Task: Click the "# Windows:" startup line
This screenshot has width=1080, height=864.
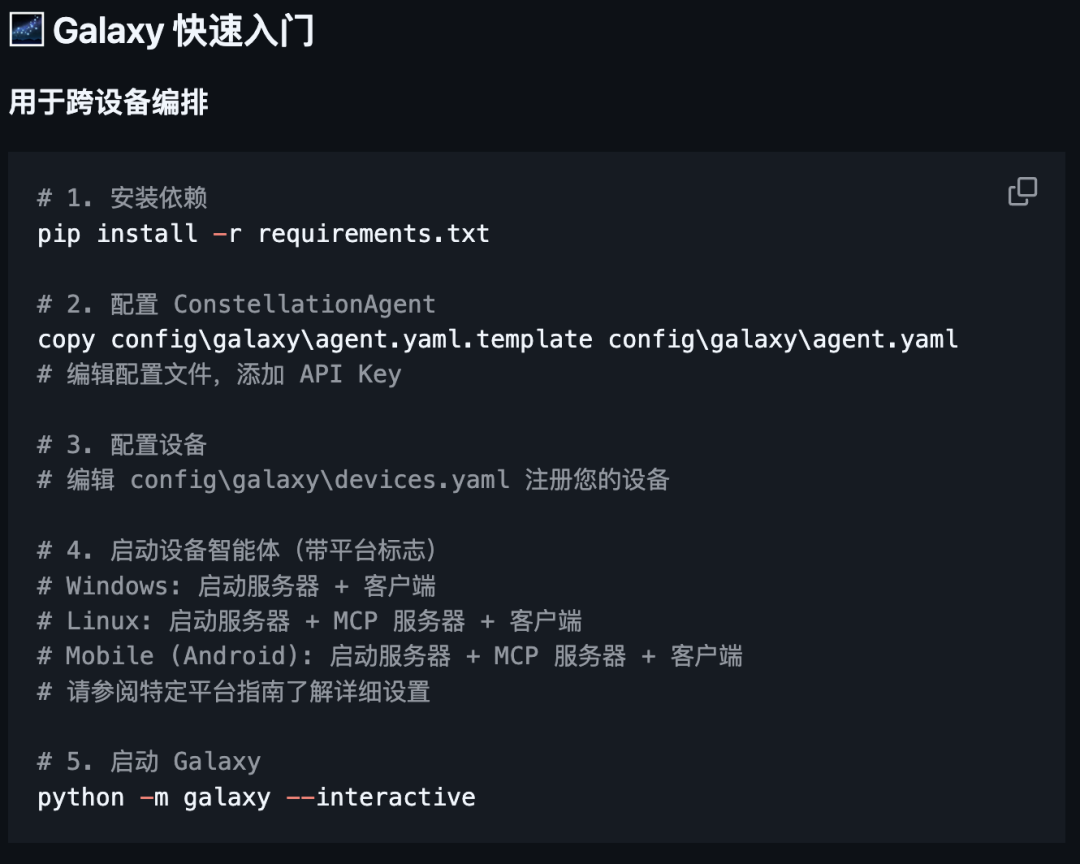Action: tap(236, 586)
